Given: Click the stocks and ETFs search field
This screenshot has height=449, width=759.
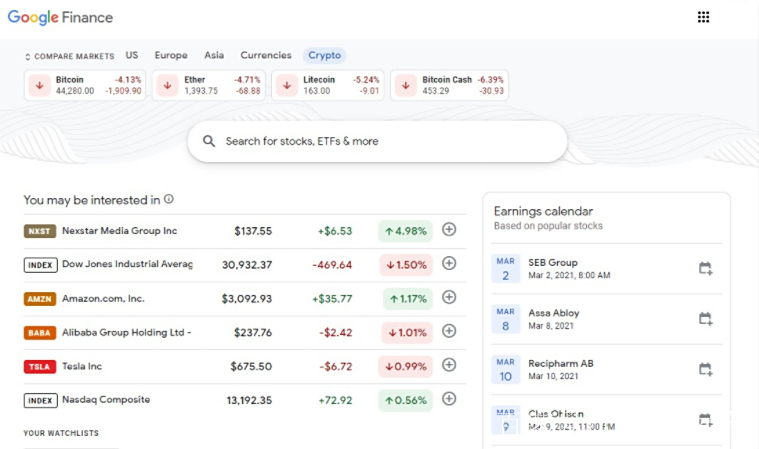Looking at the screenshot, I should [378, 141].
